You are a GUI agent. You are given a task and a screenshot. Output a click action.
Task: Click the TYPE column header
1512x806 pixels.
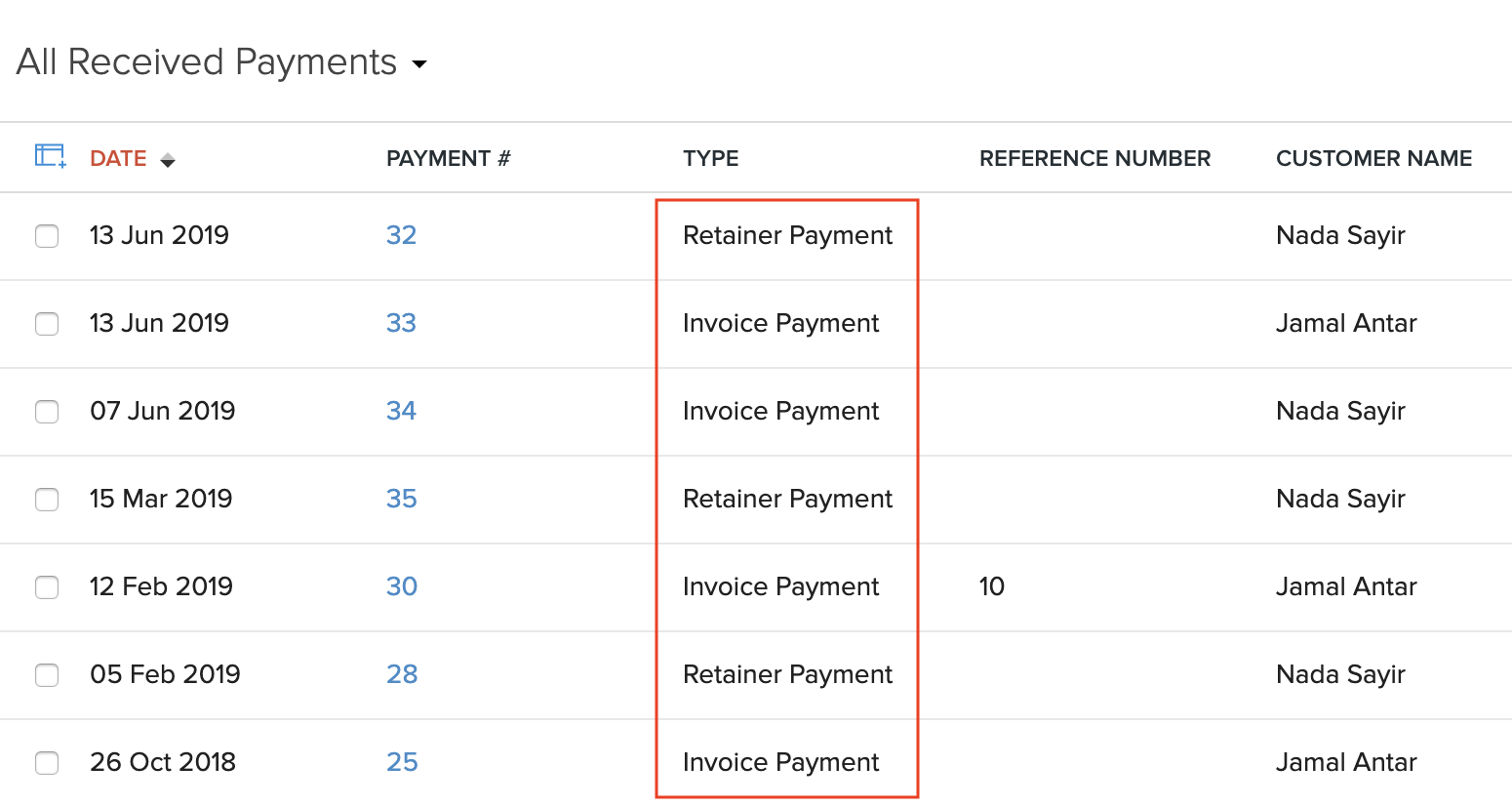(710, 157)
